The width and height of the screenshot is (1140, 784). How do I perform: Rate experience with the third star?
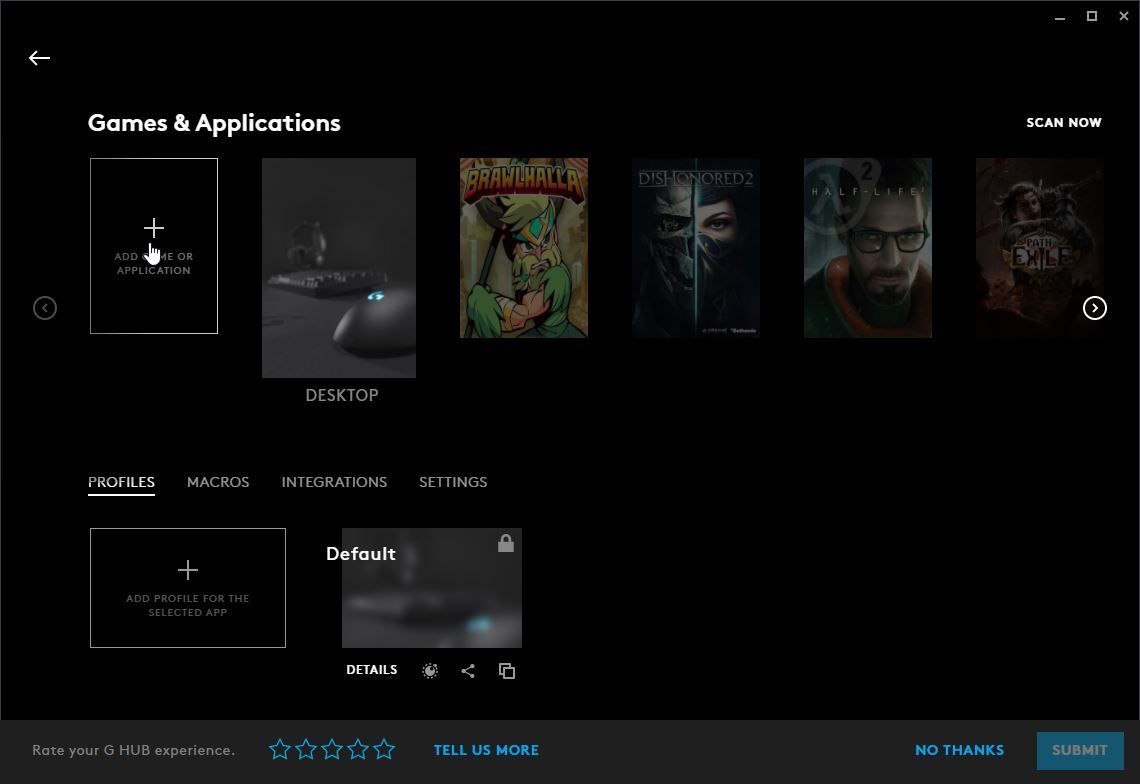[332, 749]
